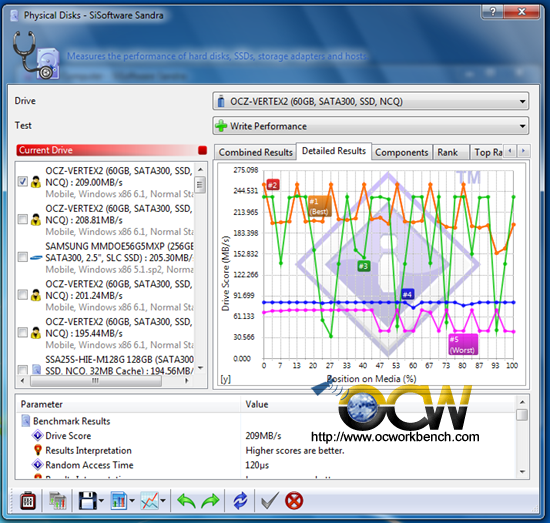Select the Random Access Time row
550x523 pixels.
(266, 465)
